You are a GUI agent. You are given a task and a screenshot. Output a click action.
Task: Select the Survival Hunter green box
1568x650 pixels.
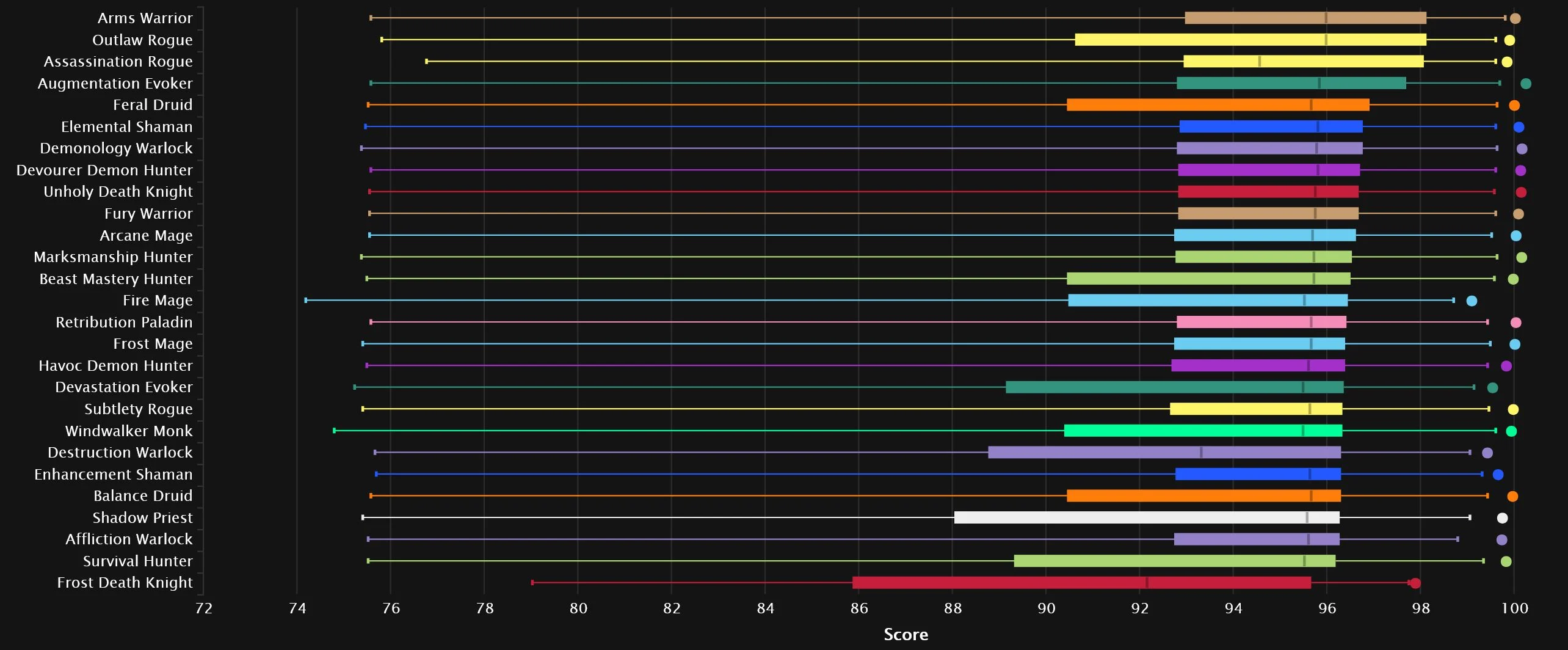coord(1174,561)
